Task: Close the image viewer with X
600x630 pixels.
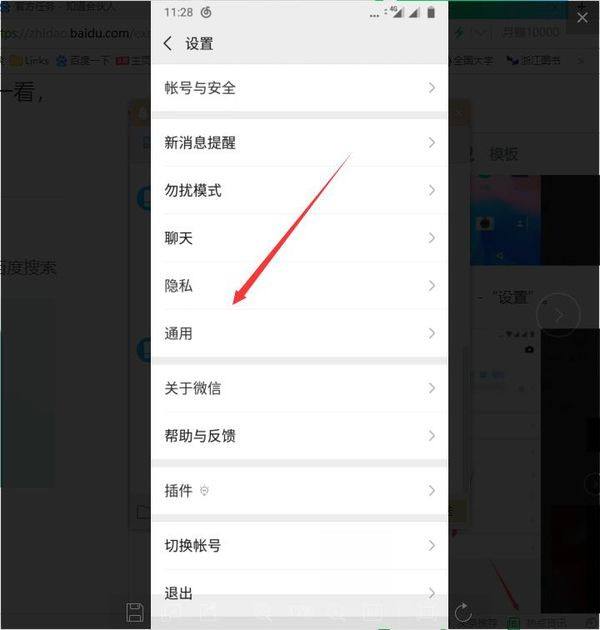Action: coord(582,18)
